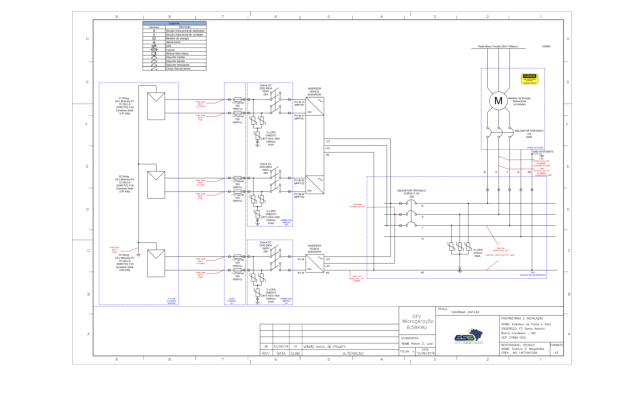The width and height of the screenshot is (644, 418).
Task: Select the 03 String PV module symbol
Action: point(156,263)
